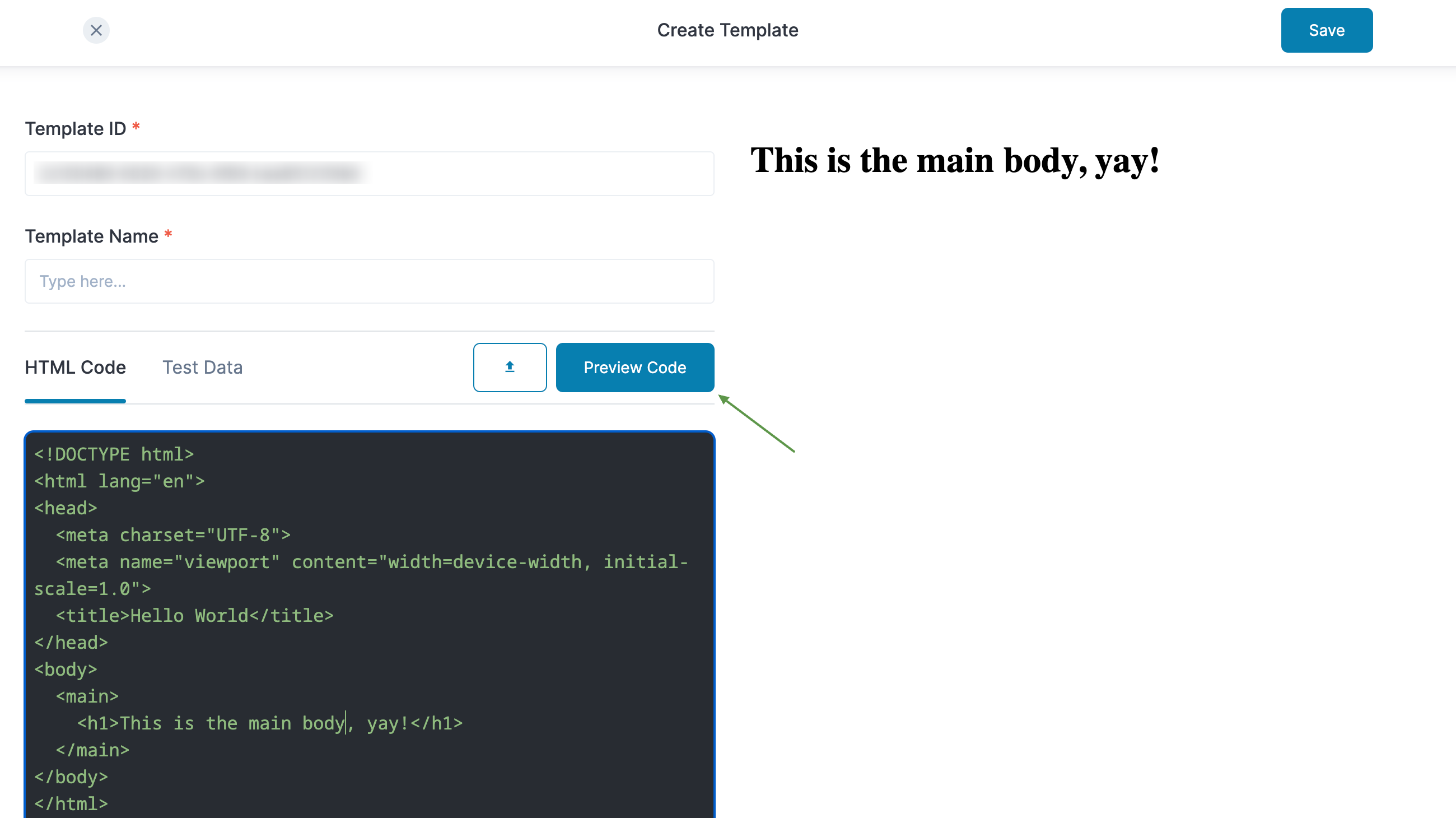Click the DOCTYPE line in code editor
Viewport: 1456px width, 818px height.
114,454
